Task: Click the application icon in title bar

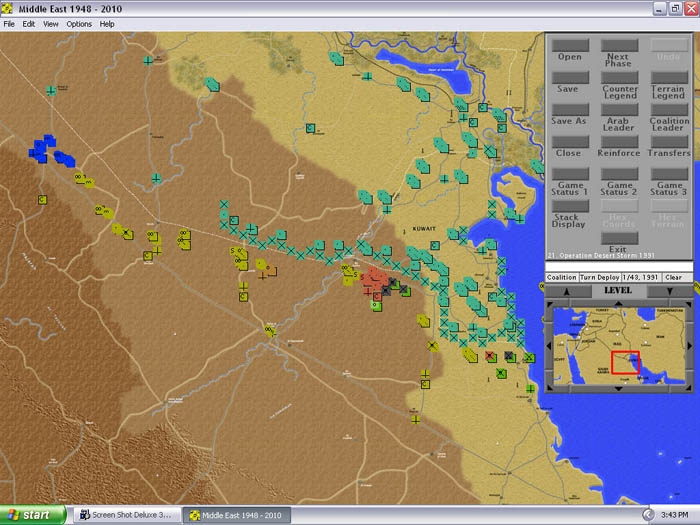Action: tap(7, 8)
